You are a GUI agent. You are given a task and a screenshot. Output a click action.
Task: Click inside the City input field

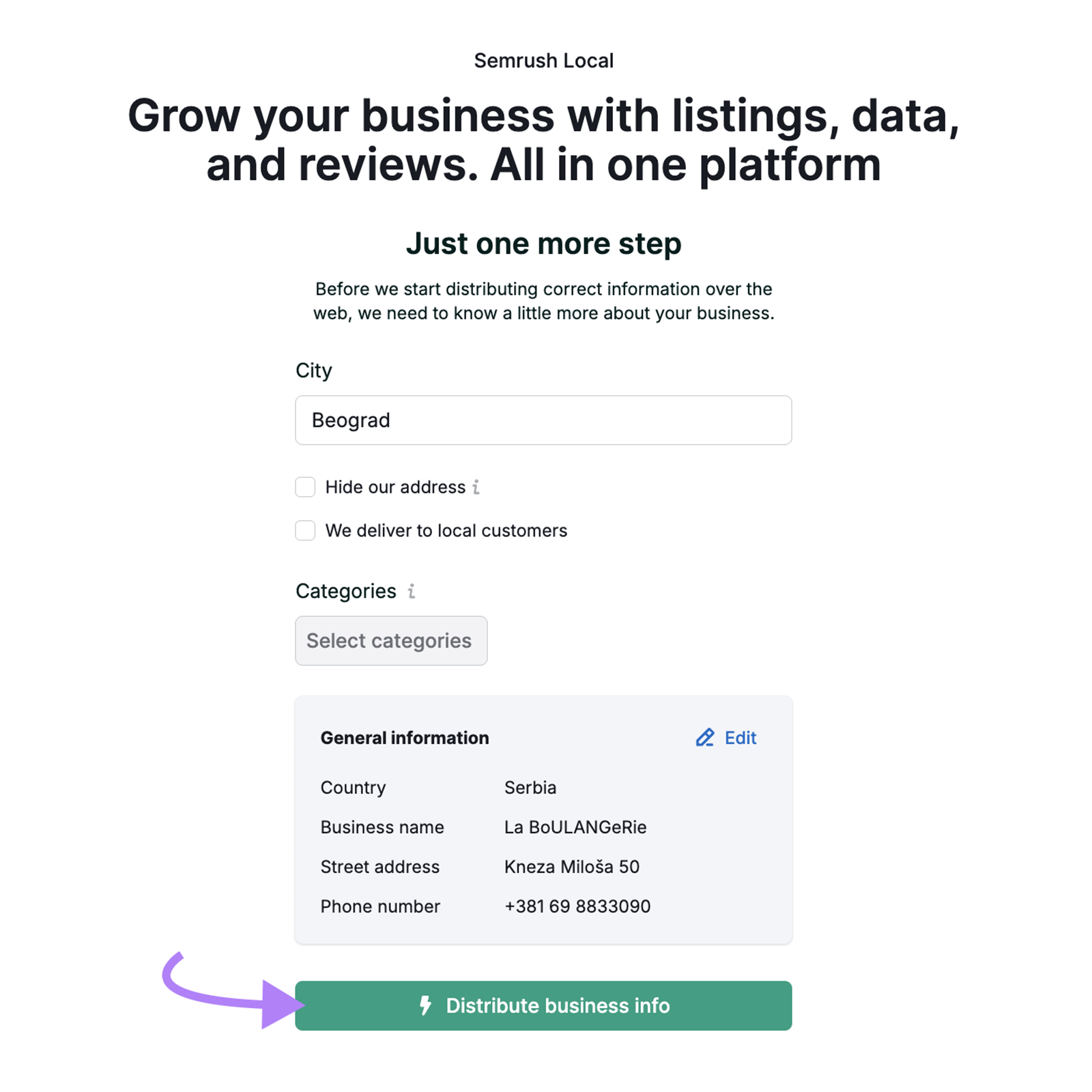pos(542,420)
